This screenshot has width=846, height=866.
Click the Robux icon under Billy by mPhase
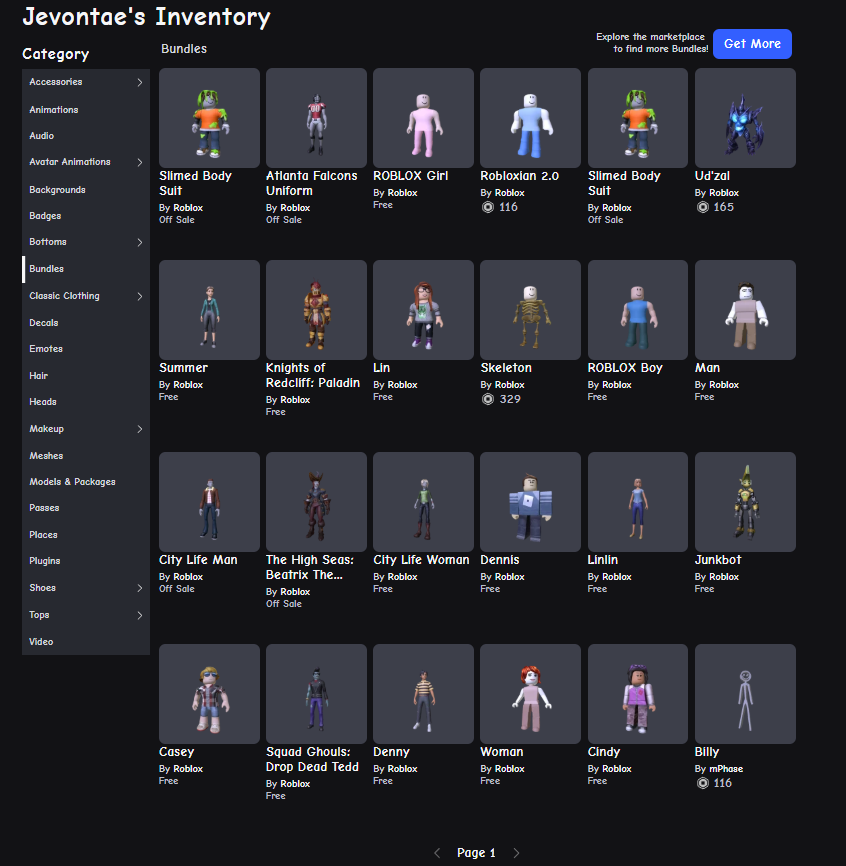click(x=702, y=783)
